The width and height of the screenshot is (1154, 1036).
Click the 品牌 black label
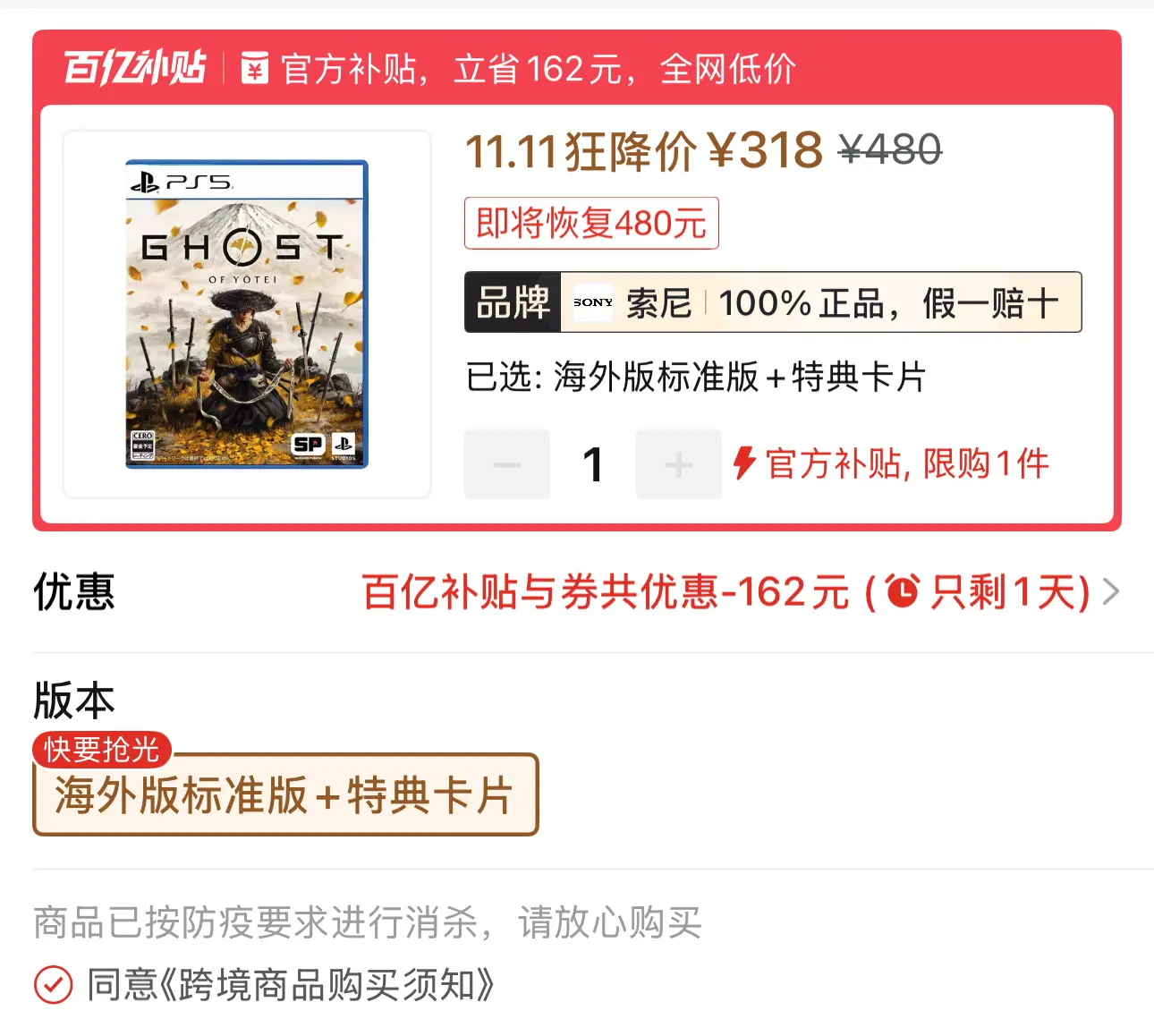513,302
